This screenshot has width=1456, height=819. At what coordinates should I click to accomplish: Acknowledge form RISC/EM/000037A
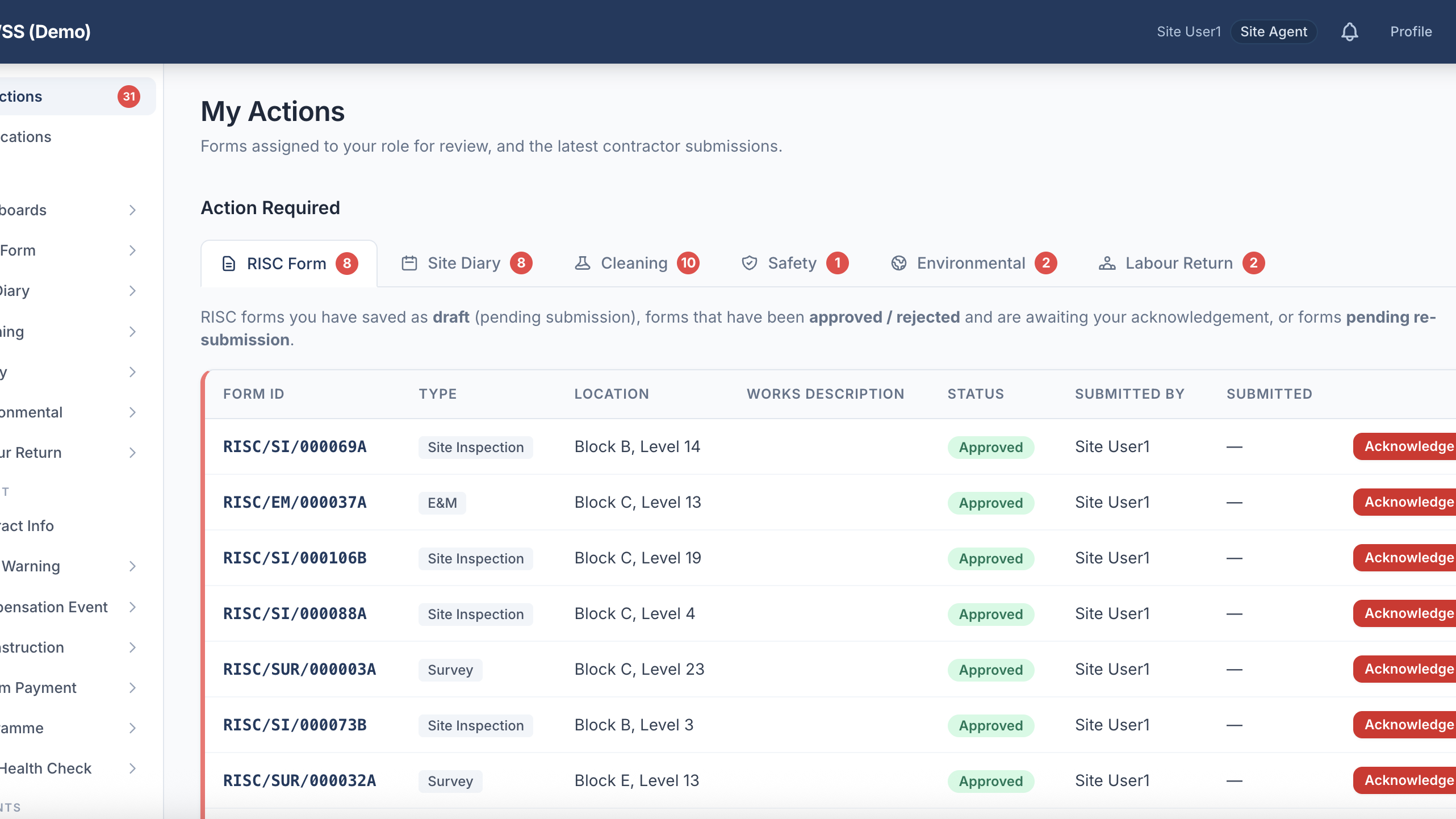pyautogui.click(x=1404, y=502)
